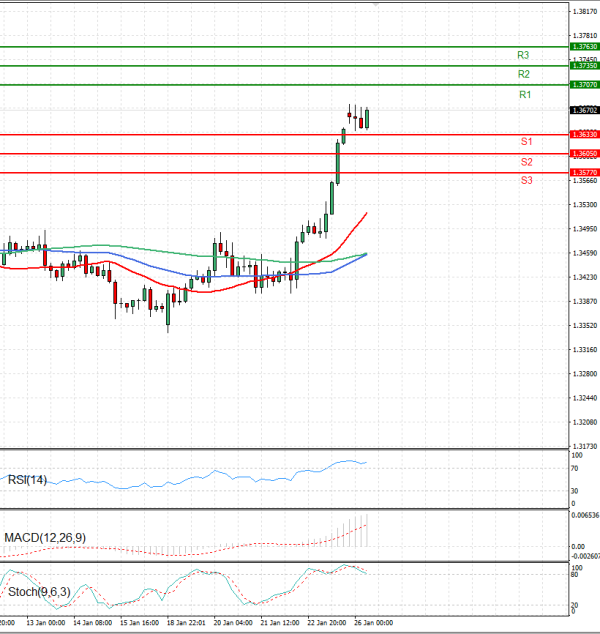Click the last green candlestick on the chart

pyautogui.click(x=368, y=118)
